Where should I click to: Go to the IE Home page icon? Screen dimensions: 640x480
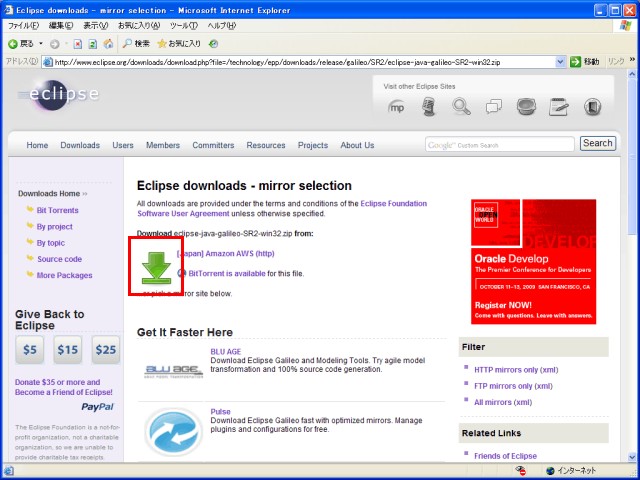[108, 44]
